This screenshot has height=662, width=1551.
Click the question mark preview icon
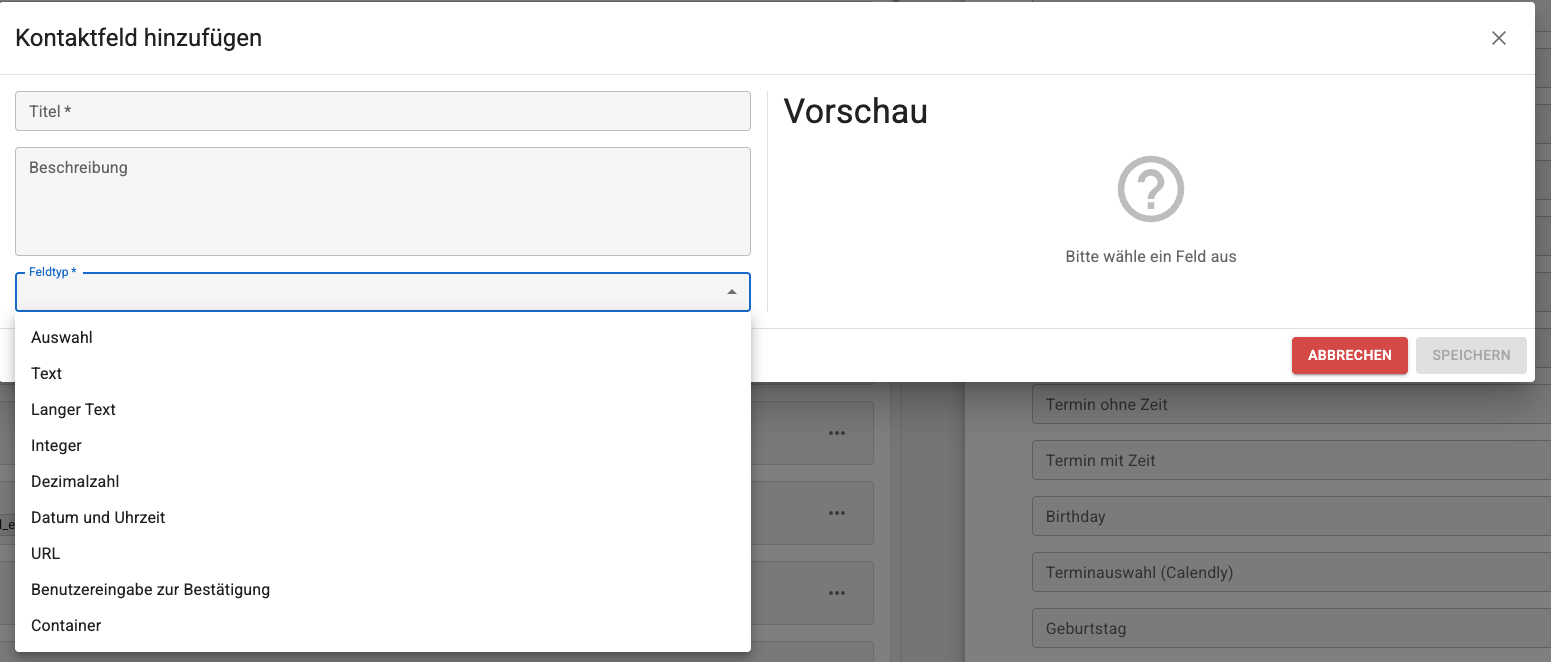1150,189
